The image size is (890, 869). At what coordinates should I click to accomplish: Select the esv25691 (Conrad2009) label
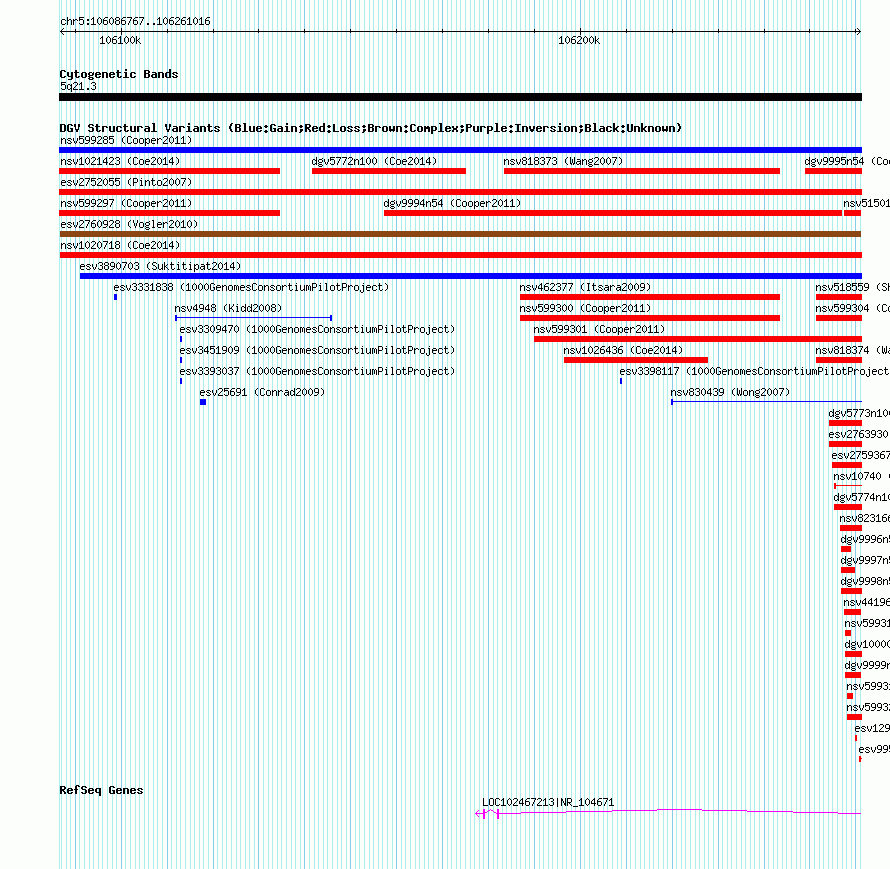tap(262, 392)
